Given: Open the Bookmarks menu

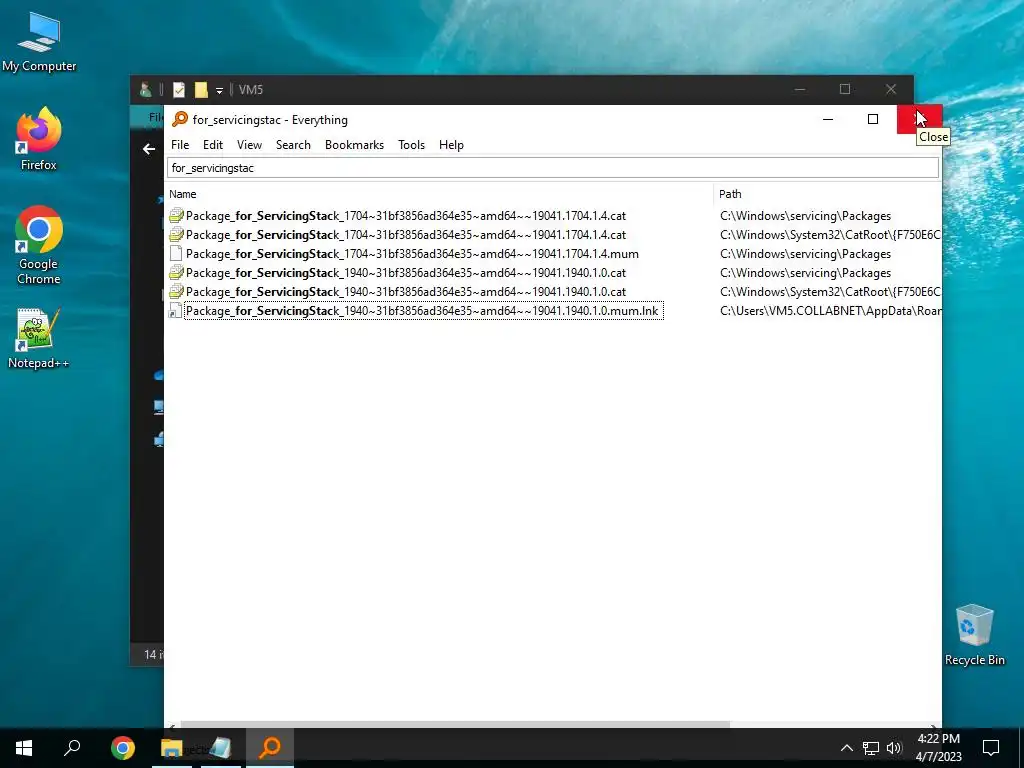Looking at the screenshot, I should tap(354, 145).
